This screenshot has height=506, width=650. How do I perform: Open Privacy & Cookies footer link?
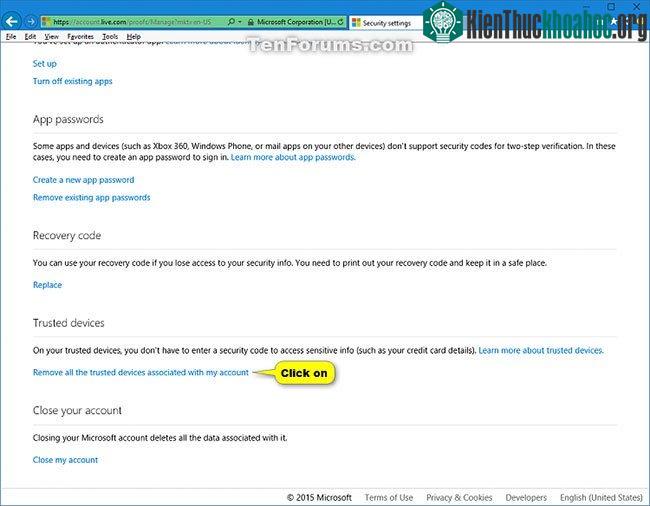tap(459, 497)
